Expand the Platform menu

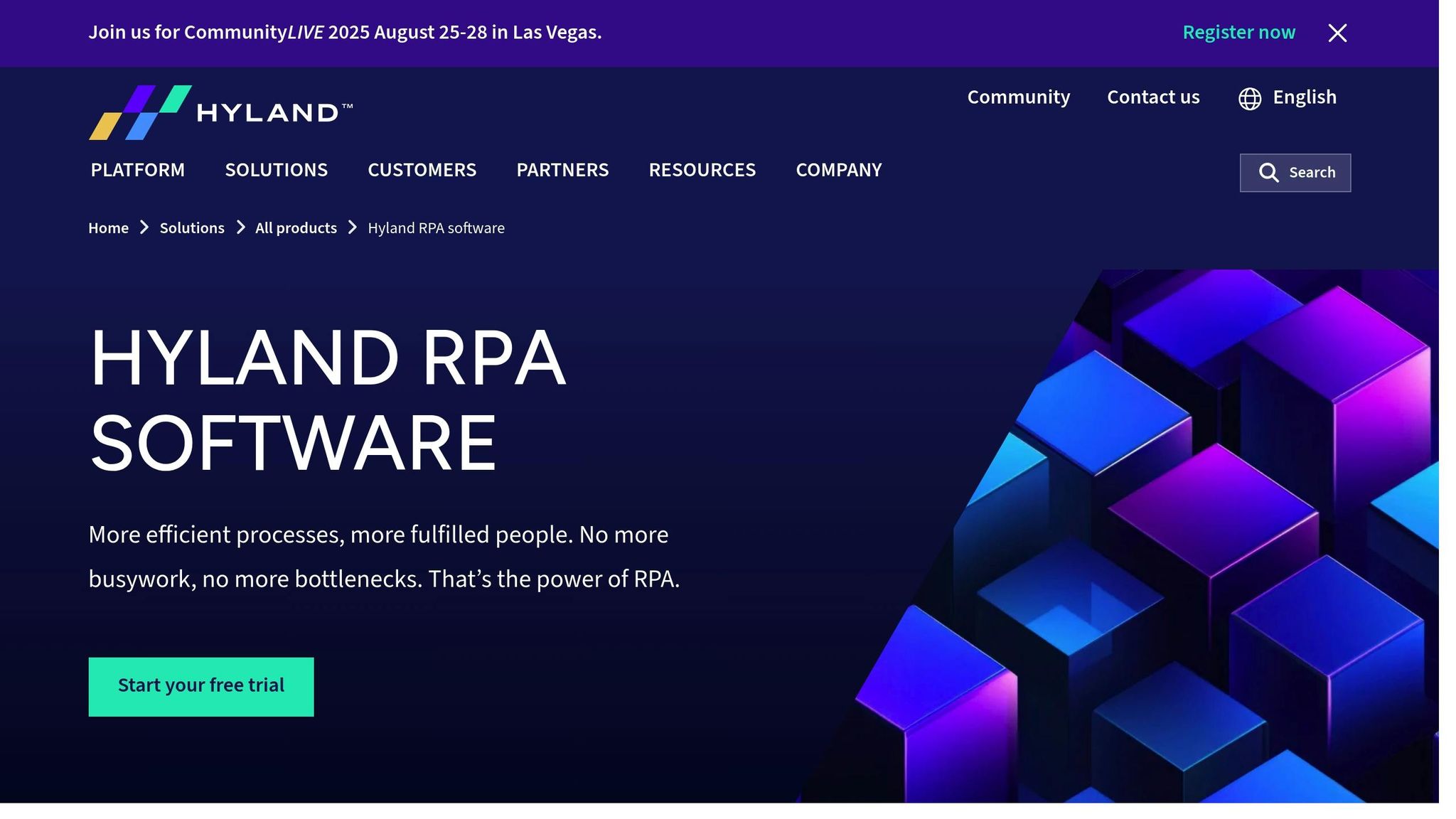click(x=137, y=170)
